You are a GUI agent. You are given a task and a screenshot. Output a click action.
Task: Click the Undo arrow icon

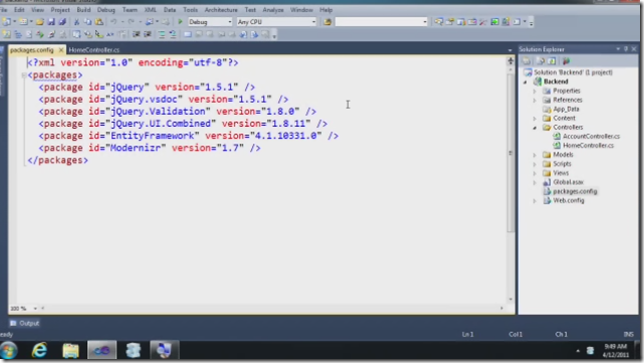(x=114, y=22)
